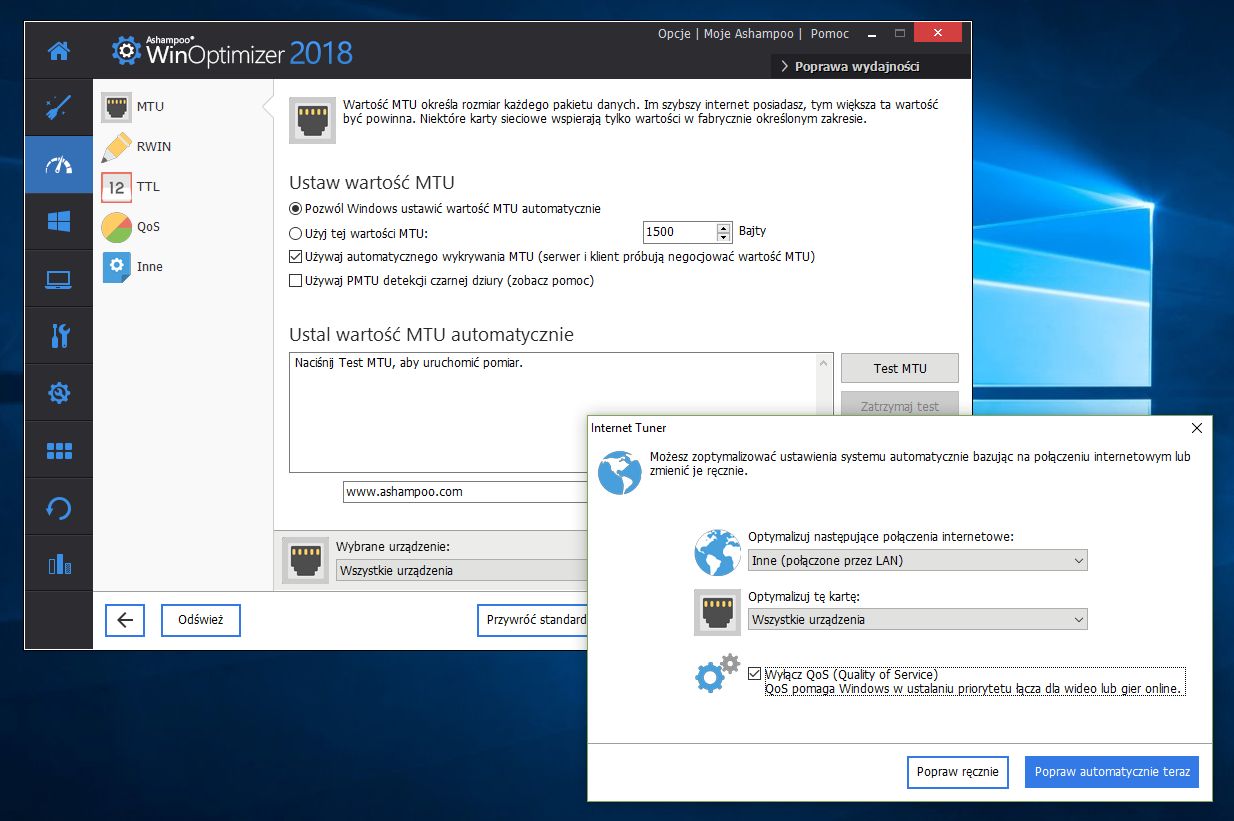
Task: Open the cleaning broom sidebar icon
Action: coord(59,107)
